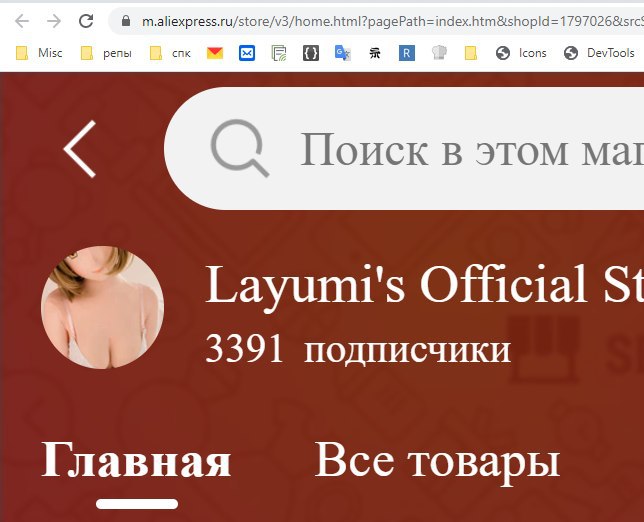
Task: Click the 3391 подписчики followers count
Action: click(358, 349)
